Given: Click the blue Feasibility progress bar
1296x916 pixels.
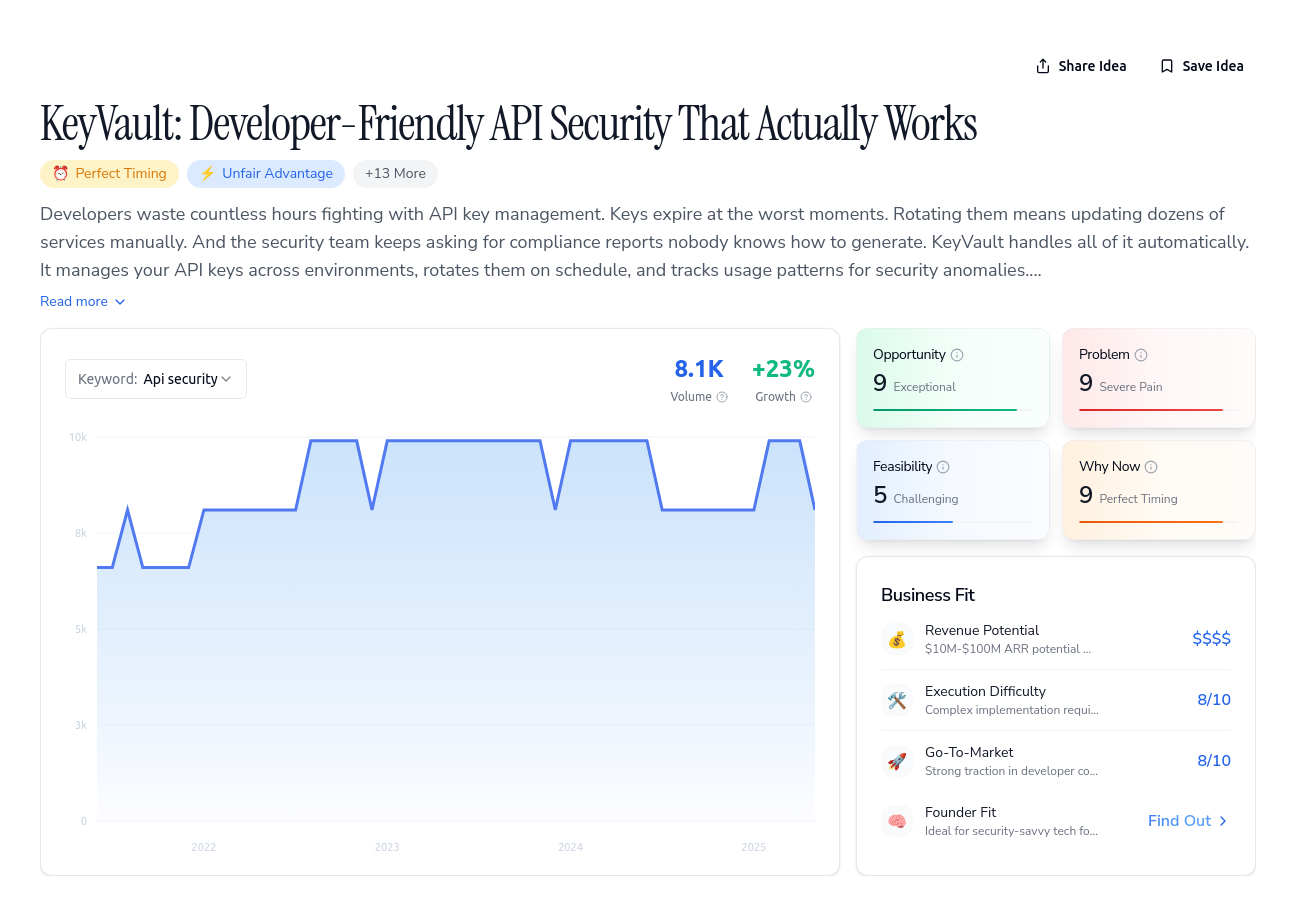Looking at the screenshot, I should coord(913,522).
